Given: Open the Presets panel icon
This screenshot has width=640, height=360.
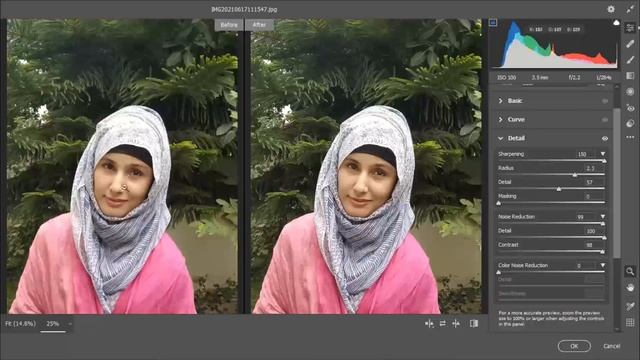Looking at the screenshot, I should pyautogui.click(x=630, y=123).
